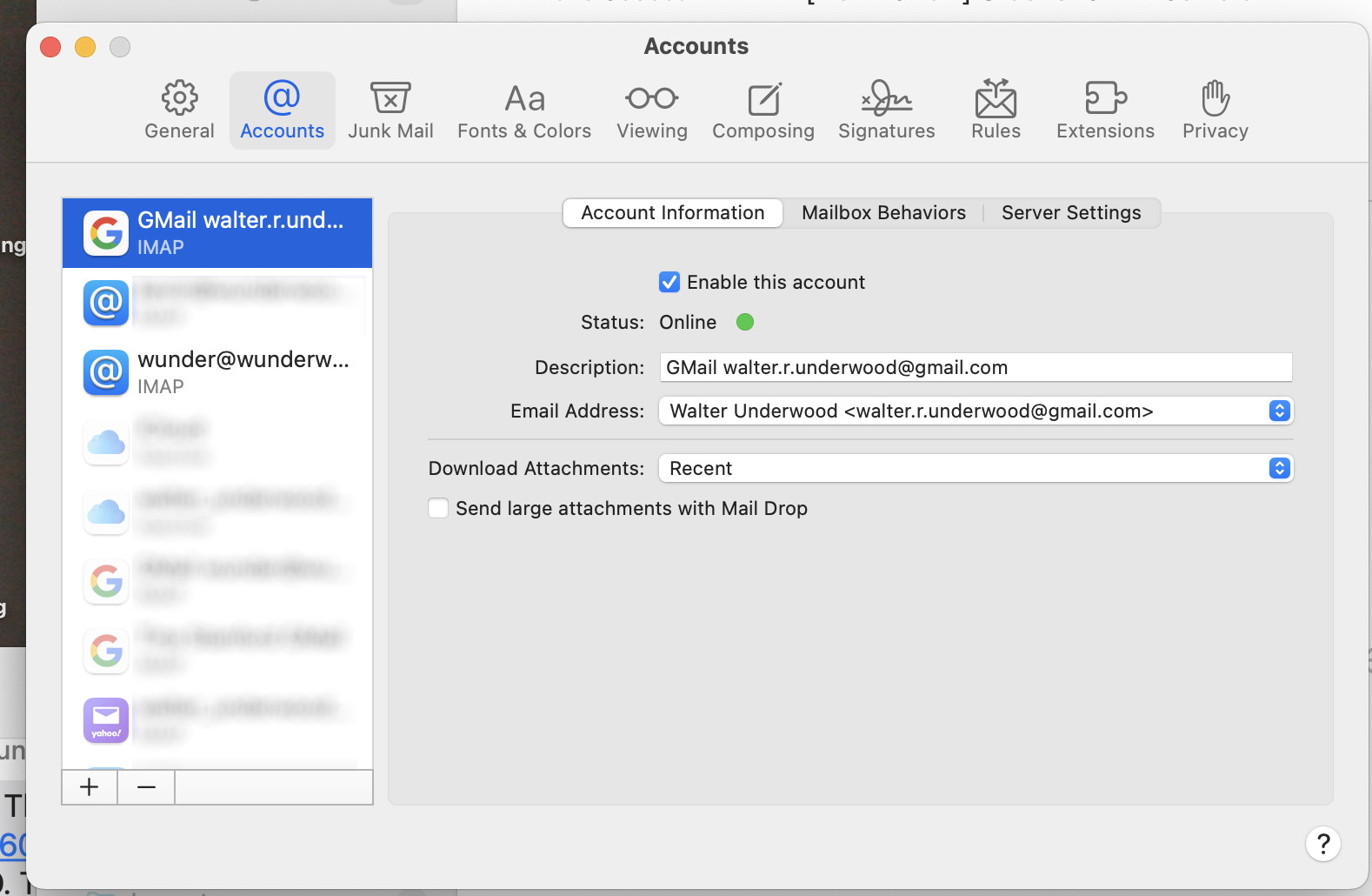Click the remove account minus button
Screen dimensions: 1372x896
coord(146,787)
